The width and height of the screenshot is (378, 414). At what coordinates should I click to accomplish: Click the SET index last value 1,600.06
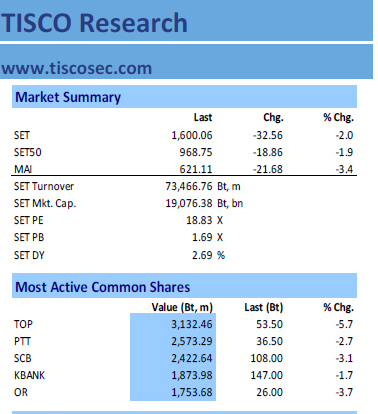click(x=192, y=135)
